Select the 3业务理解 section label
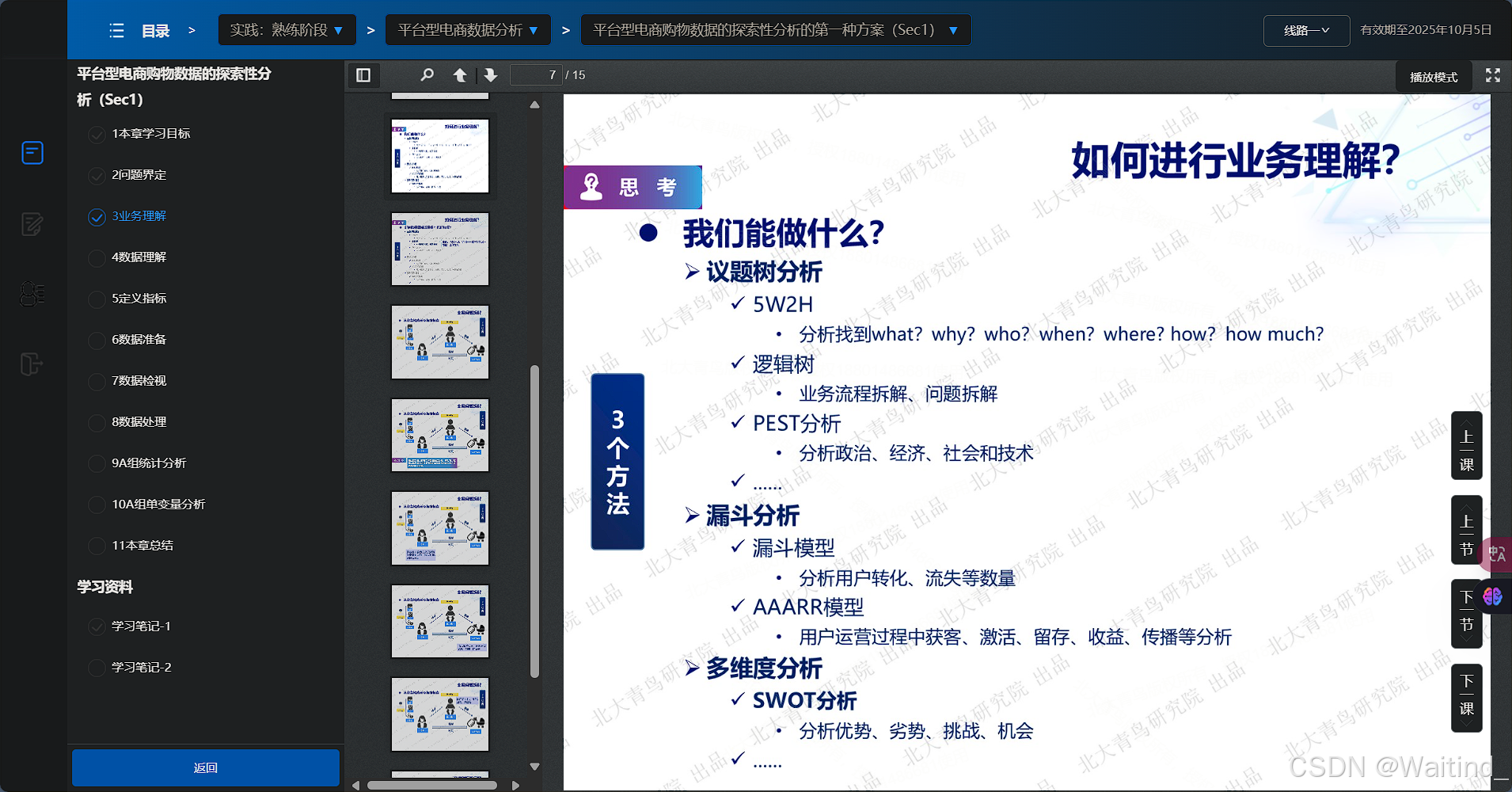This screenshot has height=792, width=1512. pos(139,216)
